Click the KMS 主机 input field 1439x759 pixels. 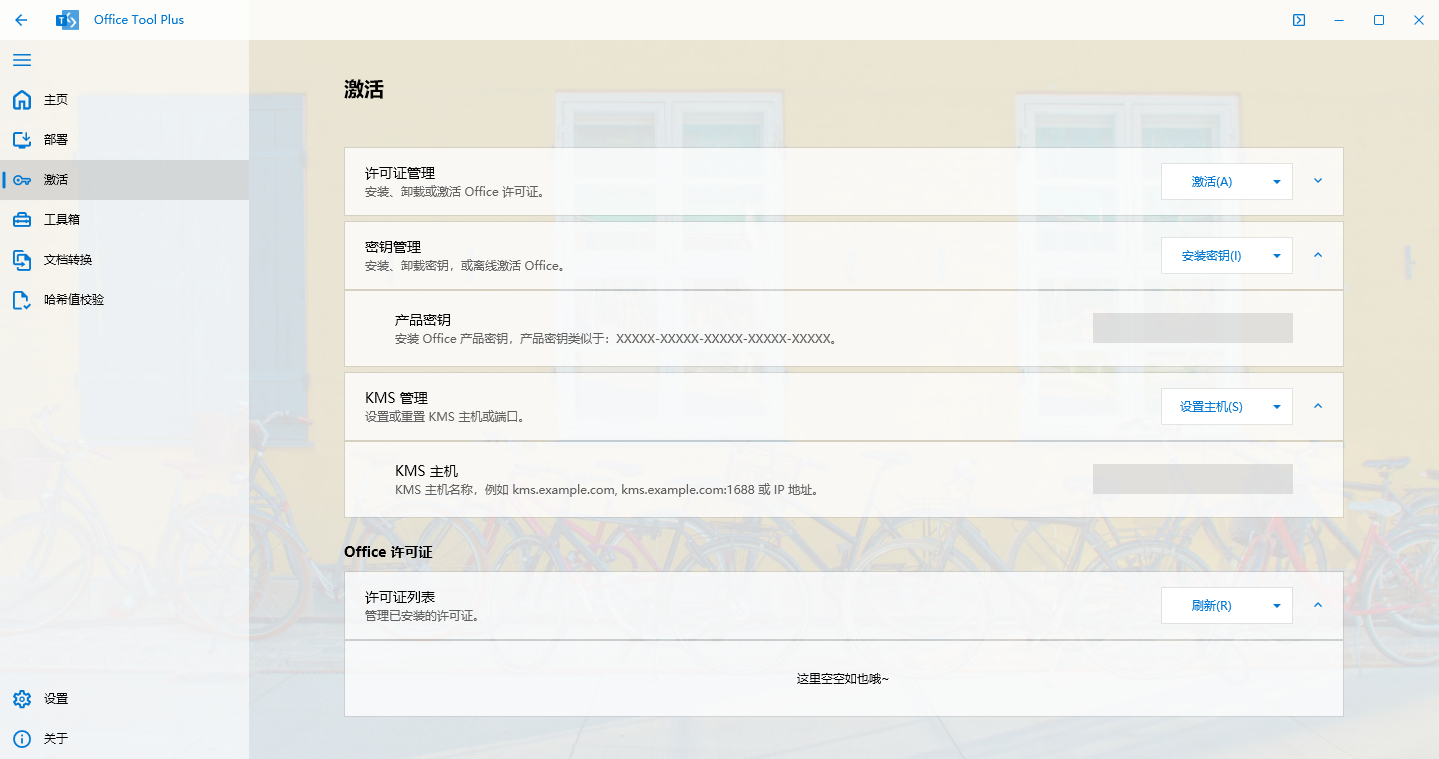(x=1193, y=479)
